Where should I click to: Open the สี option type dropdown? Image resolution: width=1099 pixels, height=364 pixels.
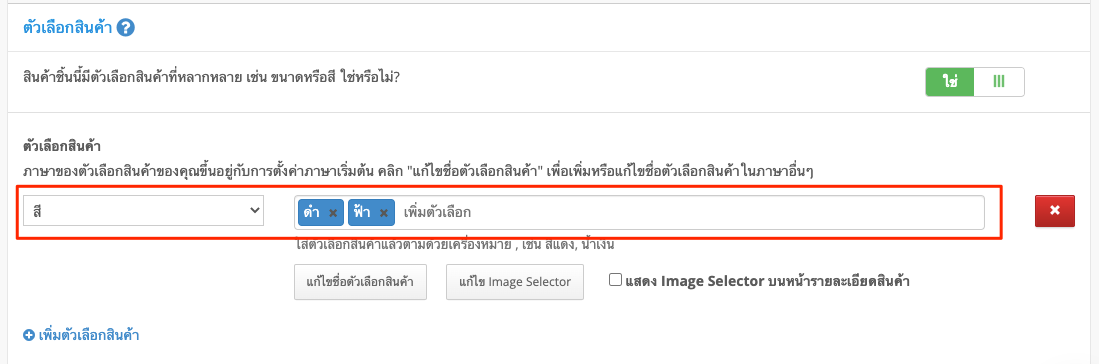coord(144,211)
